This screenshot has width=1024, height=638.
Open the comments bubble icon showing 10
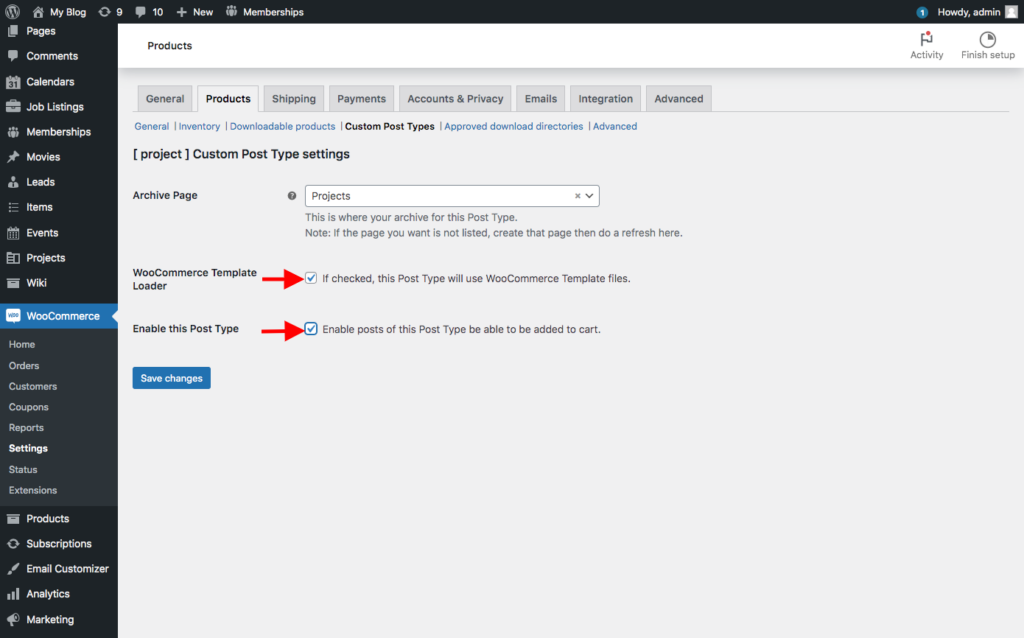140,12
